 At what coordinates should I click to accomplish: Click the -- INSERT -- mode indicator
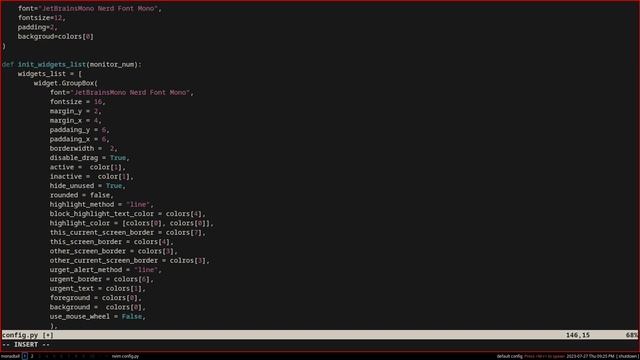tap(26, 344)
